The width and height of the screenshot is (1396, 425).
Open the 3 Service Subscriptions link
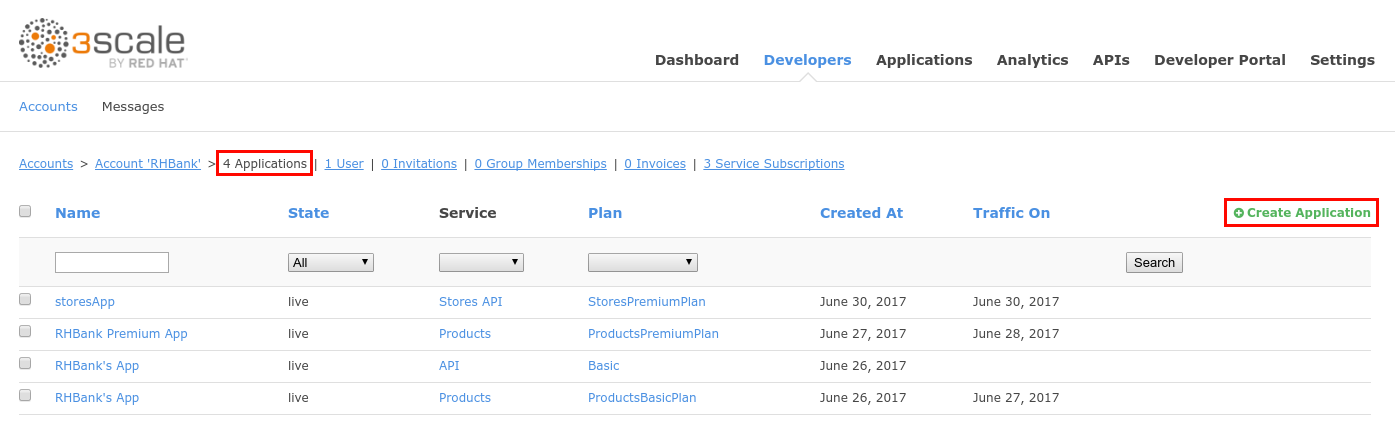pos(773,164)
